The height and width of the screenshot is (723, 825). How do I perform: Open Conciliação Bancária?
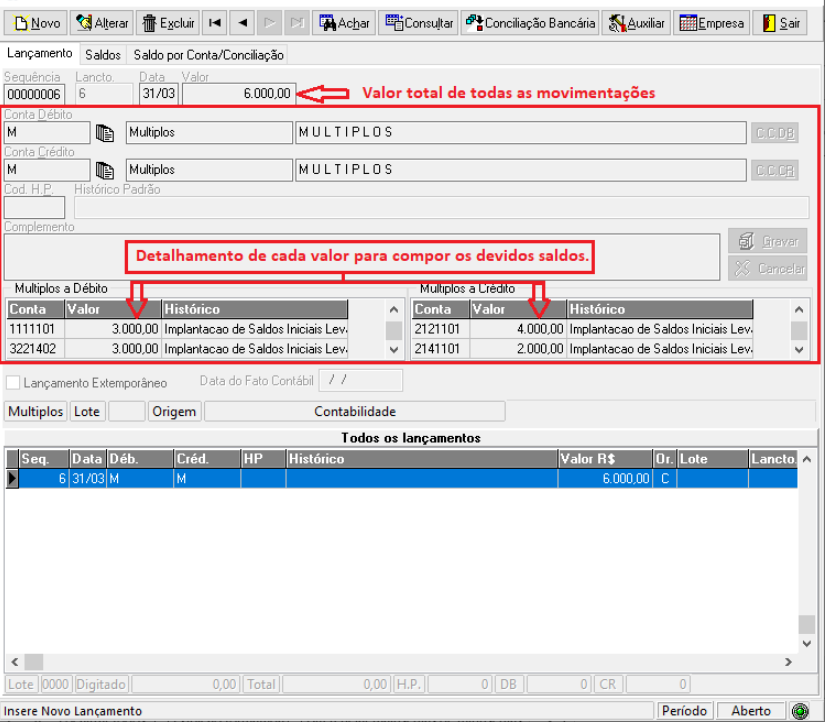pyautogui.click(x=530, y=23)
